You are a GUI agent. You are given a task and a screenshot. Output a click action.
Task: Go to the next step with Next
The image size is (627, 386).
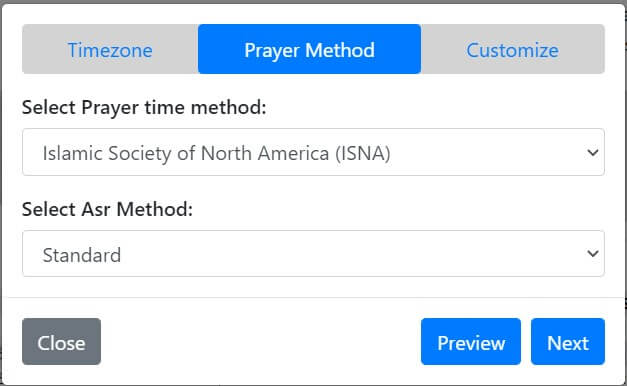[x=568, y=342]
